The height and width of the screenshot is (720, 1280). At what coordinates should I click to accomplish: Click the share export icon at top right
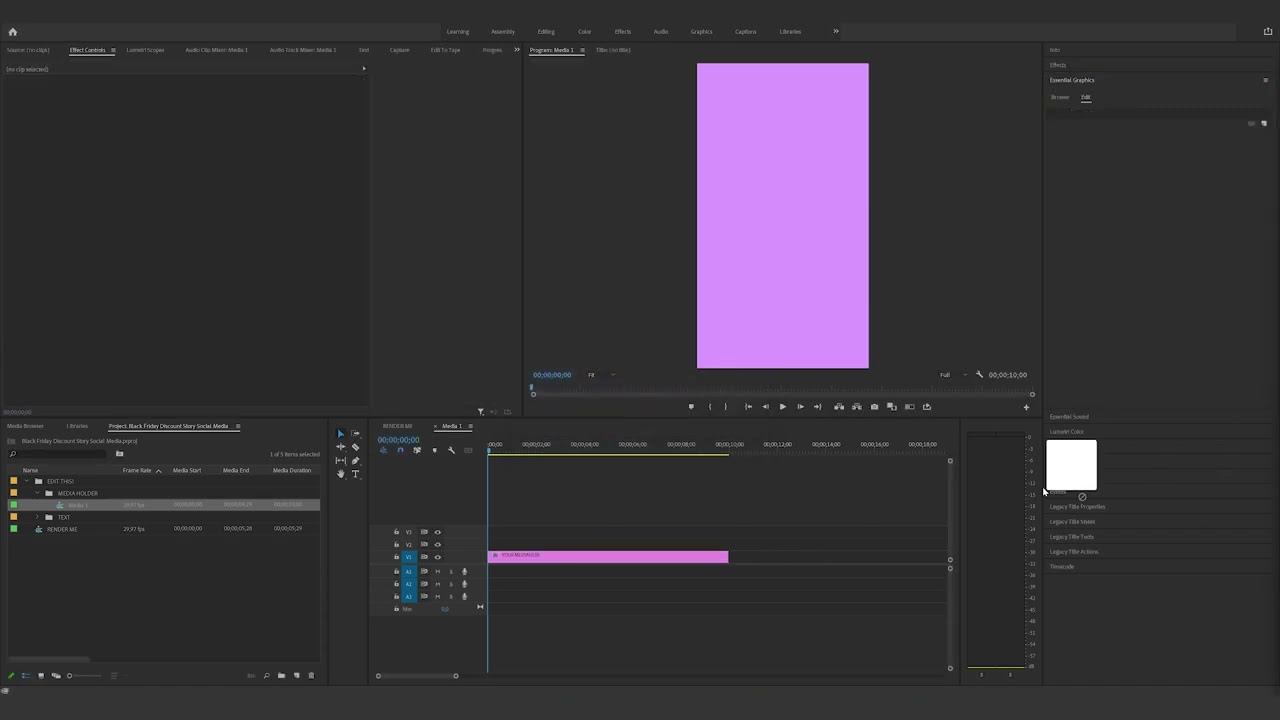point(1268,32)
